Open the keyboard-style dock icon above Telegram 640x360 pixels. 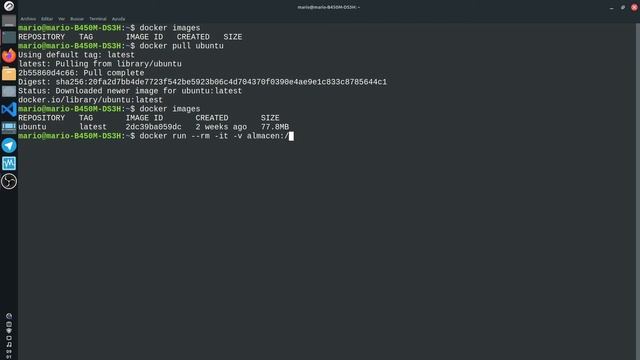[9, 128]
